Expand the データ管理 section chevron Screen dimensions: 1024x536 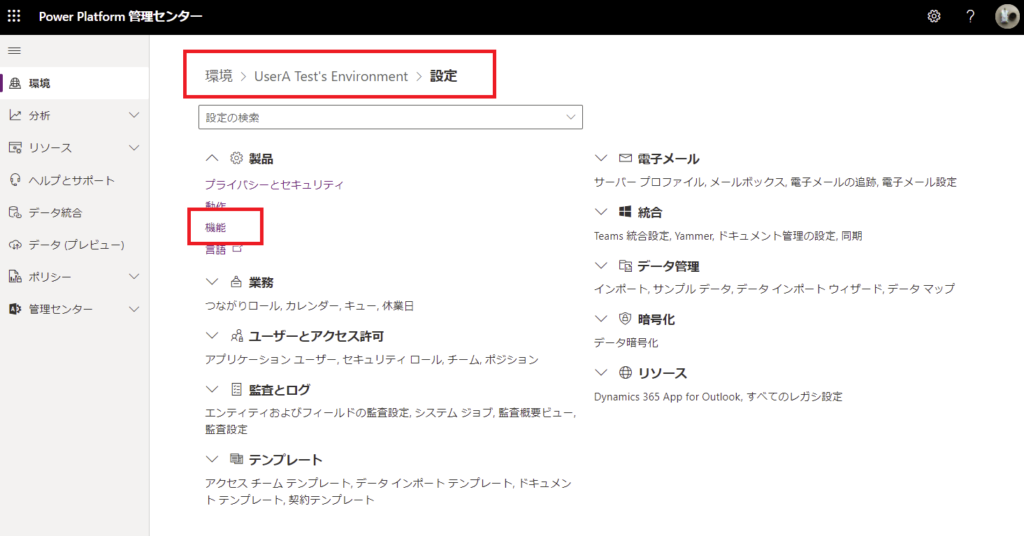[x=601, y=266]
